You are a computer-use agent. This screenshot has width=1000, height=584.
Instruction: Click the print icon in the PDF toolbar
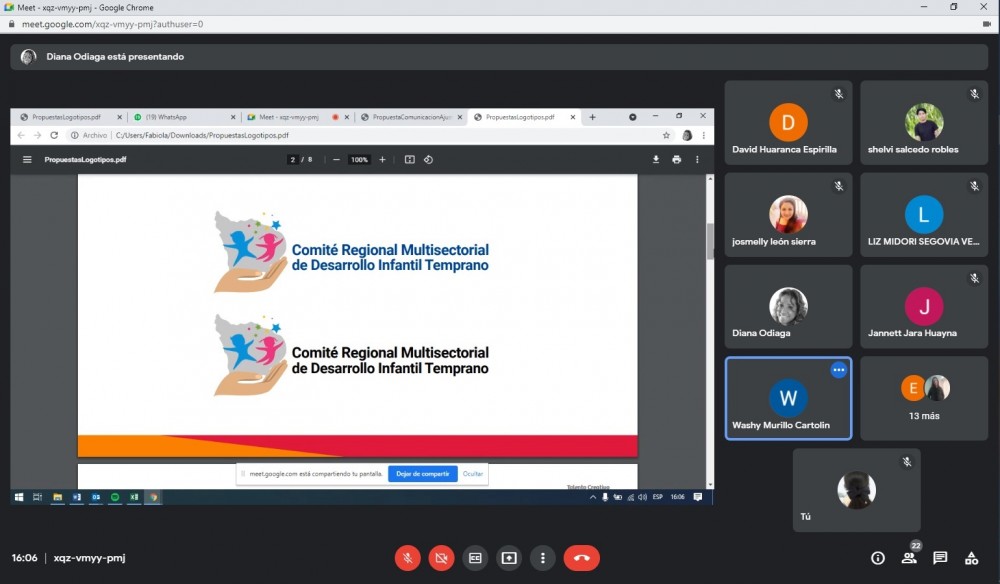677,160
